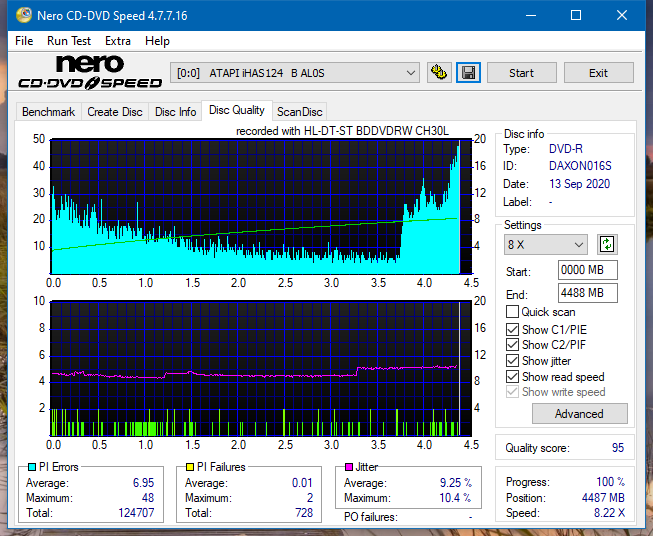Minimize the Nero CD-DVD Speed window

pyautogui.click(x=531, y=15)
